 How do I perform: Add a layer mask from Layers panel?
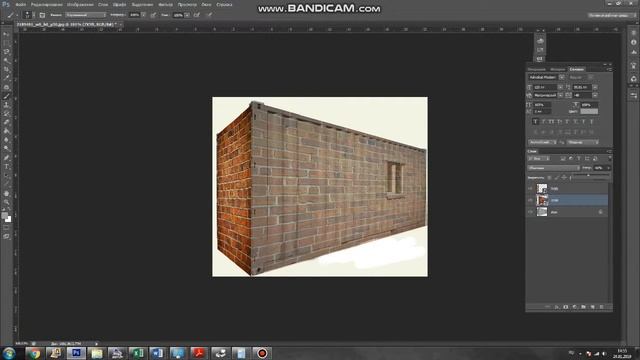(566, 307)
